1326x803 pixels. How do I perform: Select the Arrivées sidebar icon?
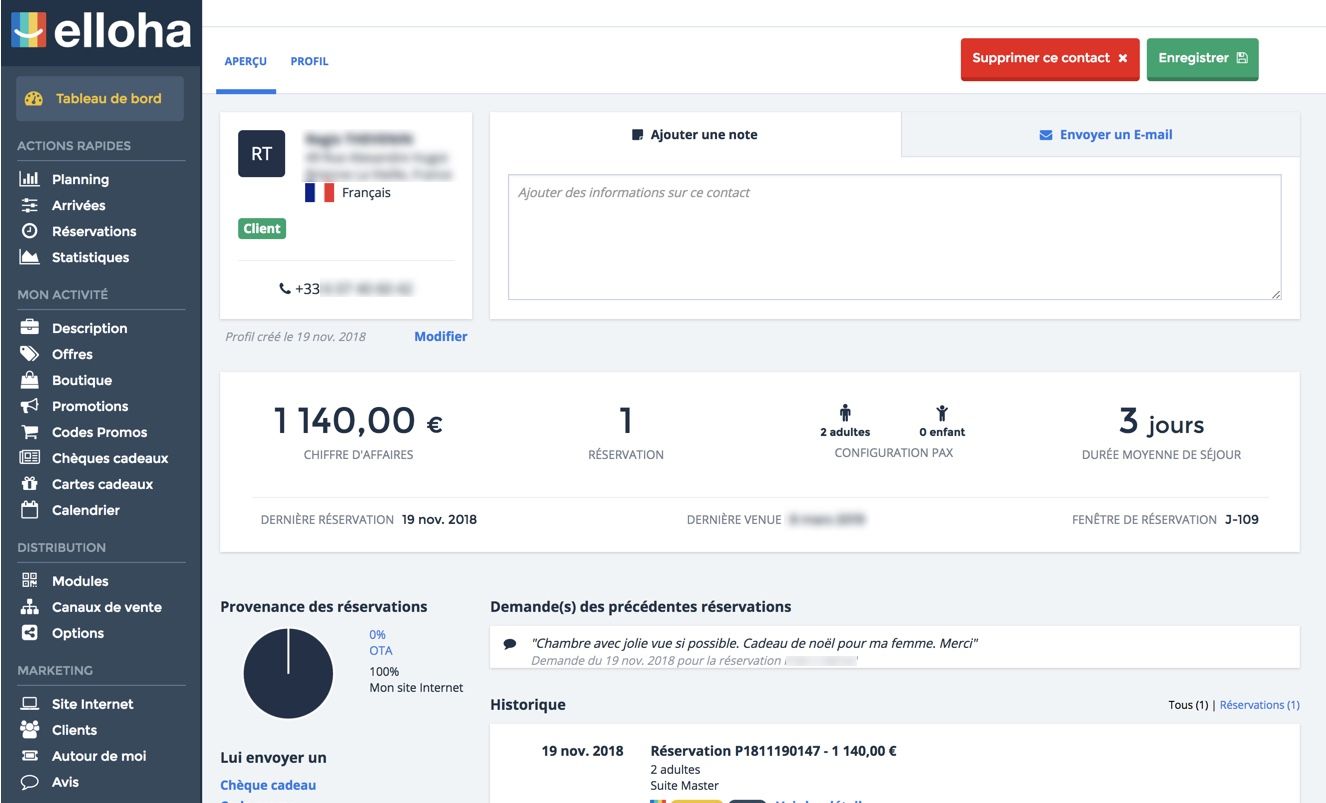(29, 205)
